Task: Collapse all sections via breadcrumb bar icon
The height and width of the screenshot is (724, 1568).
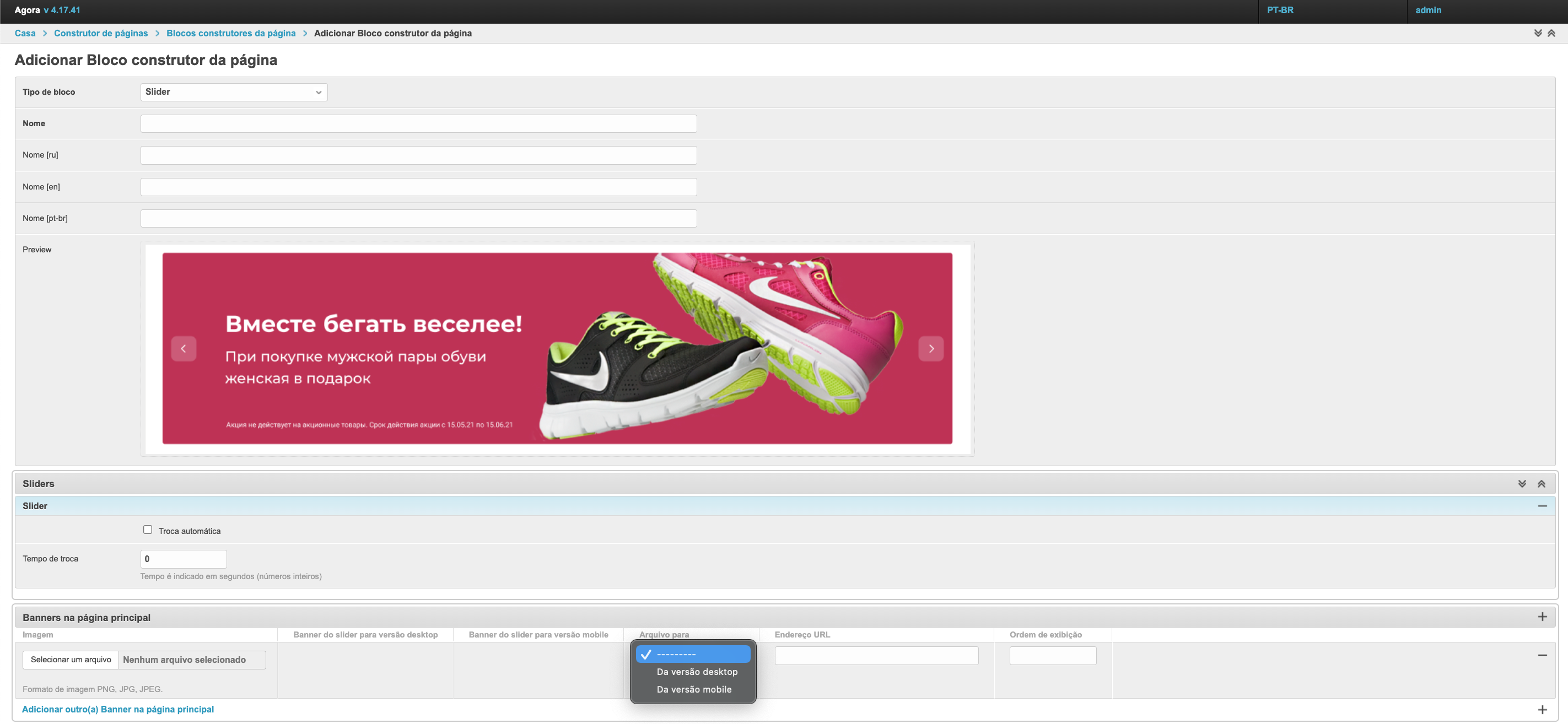Action: [x=1551, y=34]
